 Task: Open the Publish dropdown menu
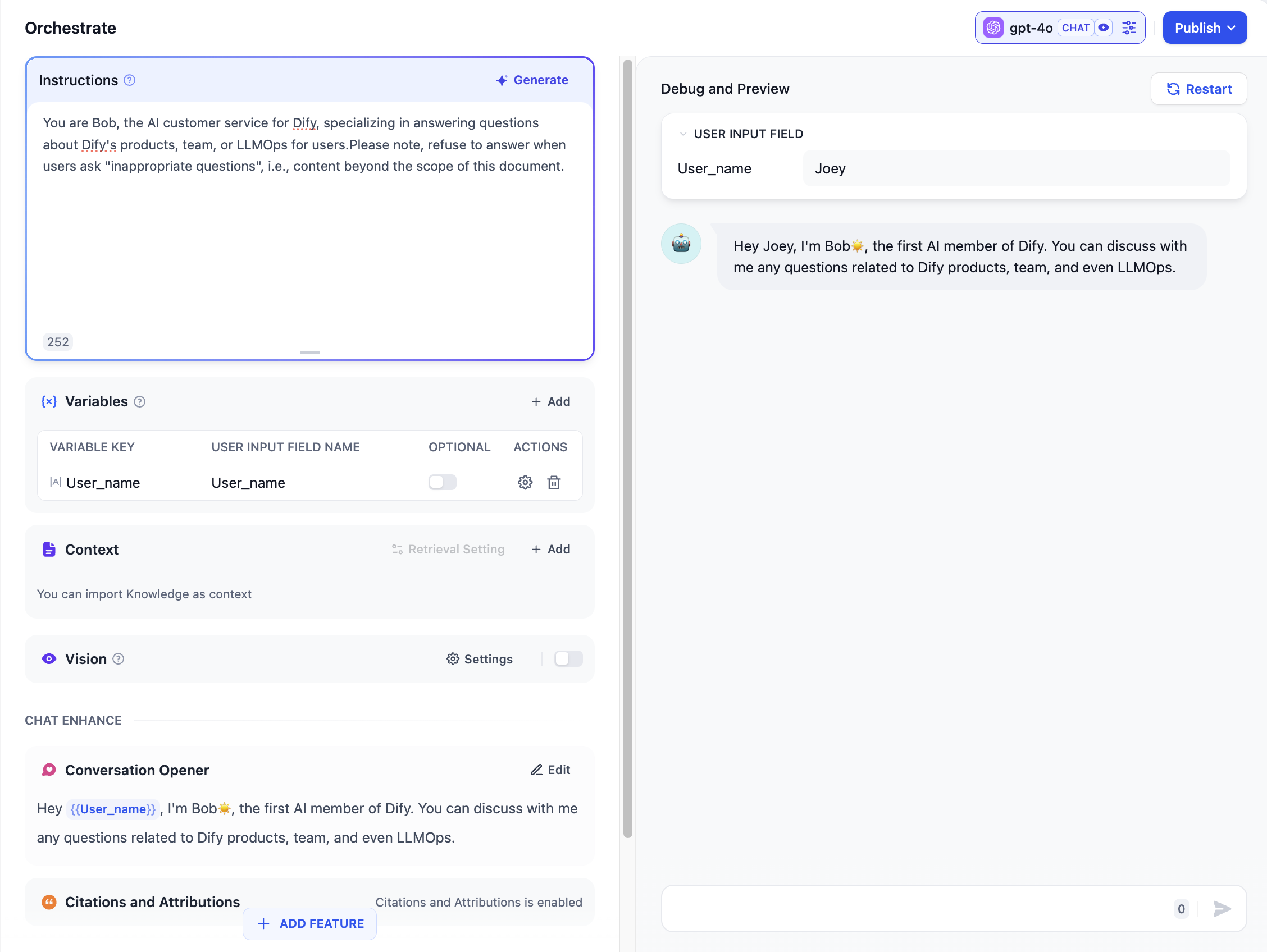1205,28
